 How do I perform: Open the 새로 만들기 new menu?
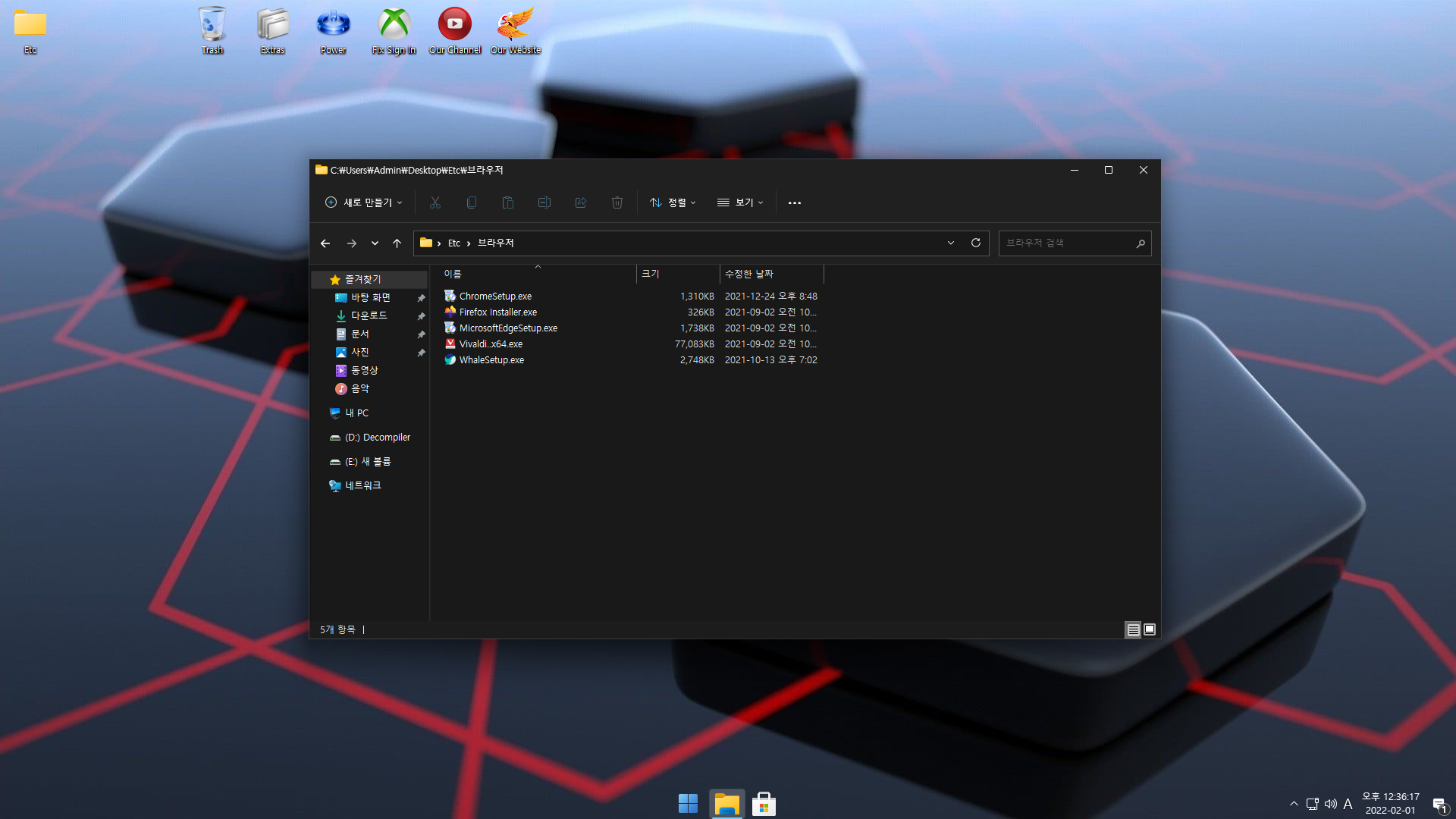(364, 202)
